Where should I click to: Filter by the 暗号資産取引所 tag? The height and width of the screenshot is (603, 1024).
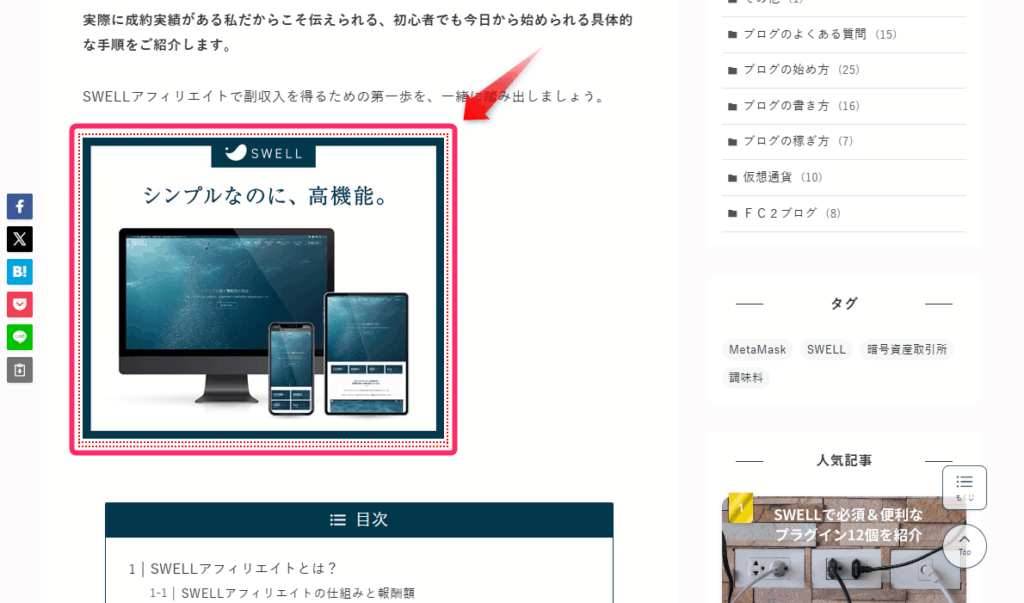point(907,350)
